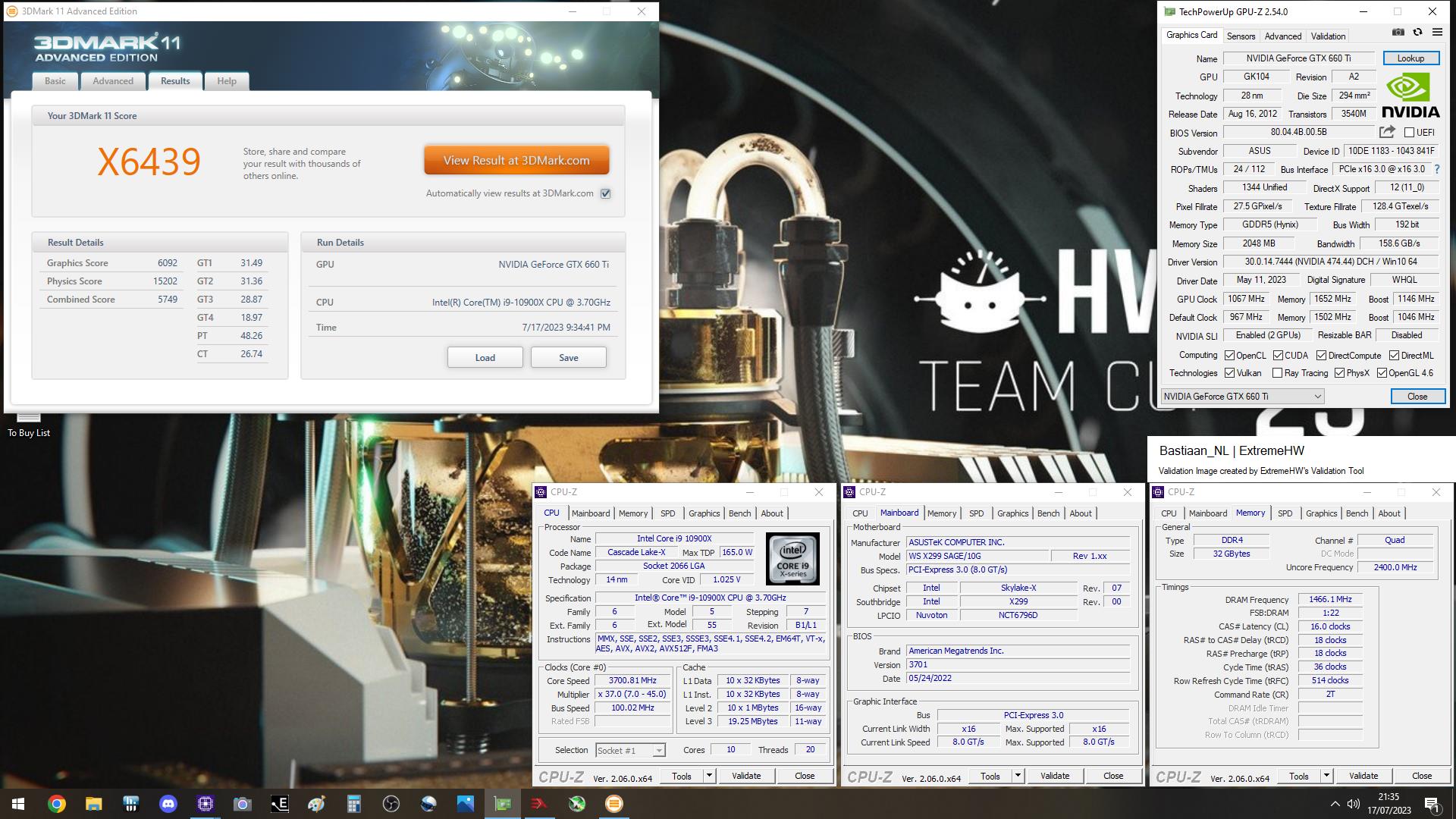Screen dimensions: 1456x819
Task: Click the Bus Interface question mark
Action: click(x=1437, y=169)
